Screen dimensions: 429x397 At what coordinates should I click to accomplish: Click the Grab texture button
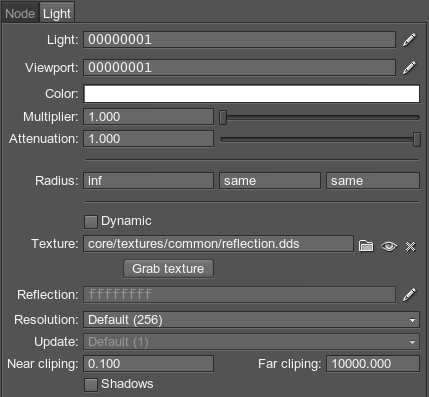(x=168, y=269)
